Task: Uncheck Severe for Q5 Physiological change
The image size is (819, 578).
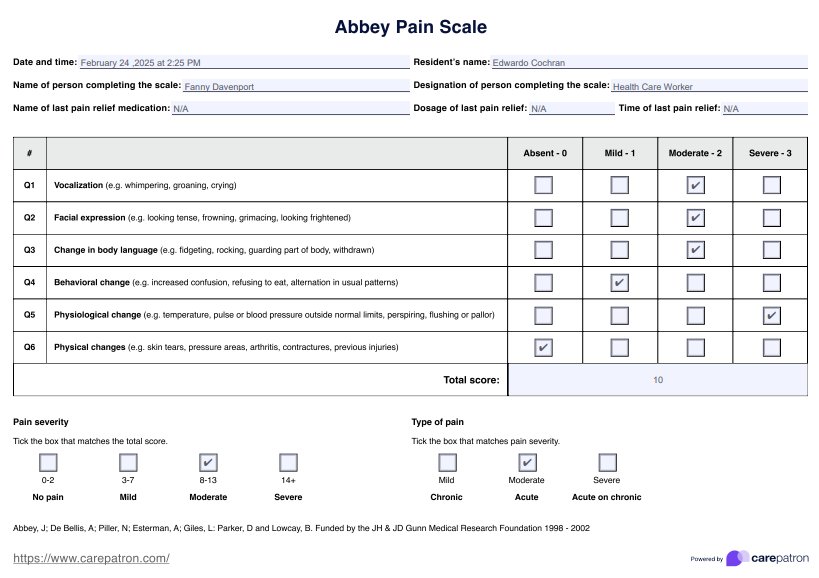Action: pos(771,315)
